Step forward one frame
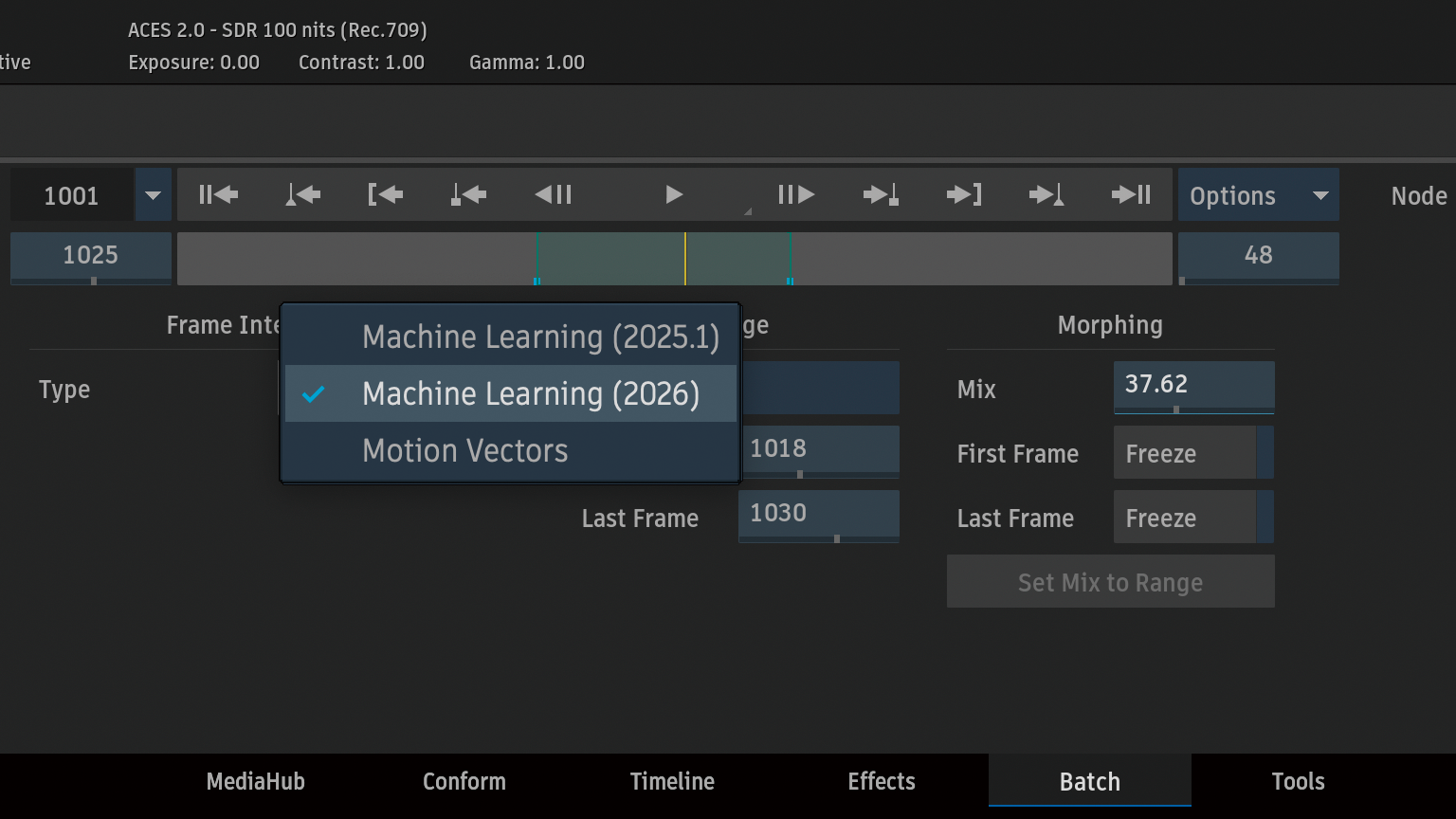This screenshot has height=819, width=1456. (796, 195)
